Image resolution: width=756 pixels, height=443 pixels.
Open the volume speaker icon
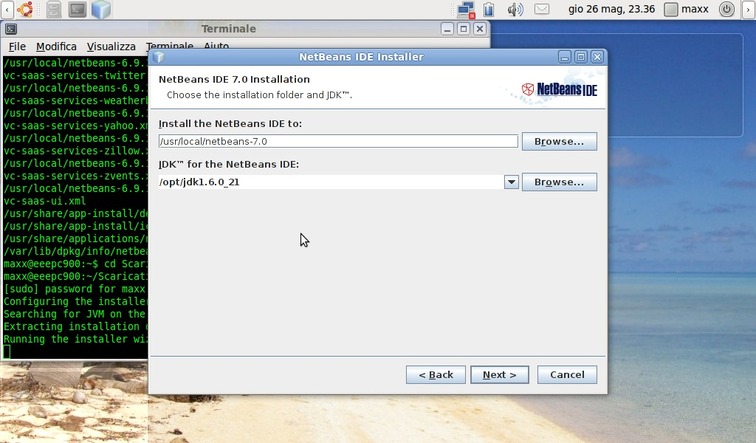pos(515,10)
